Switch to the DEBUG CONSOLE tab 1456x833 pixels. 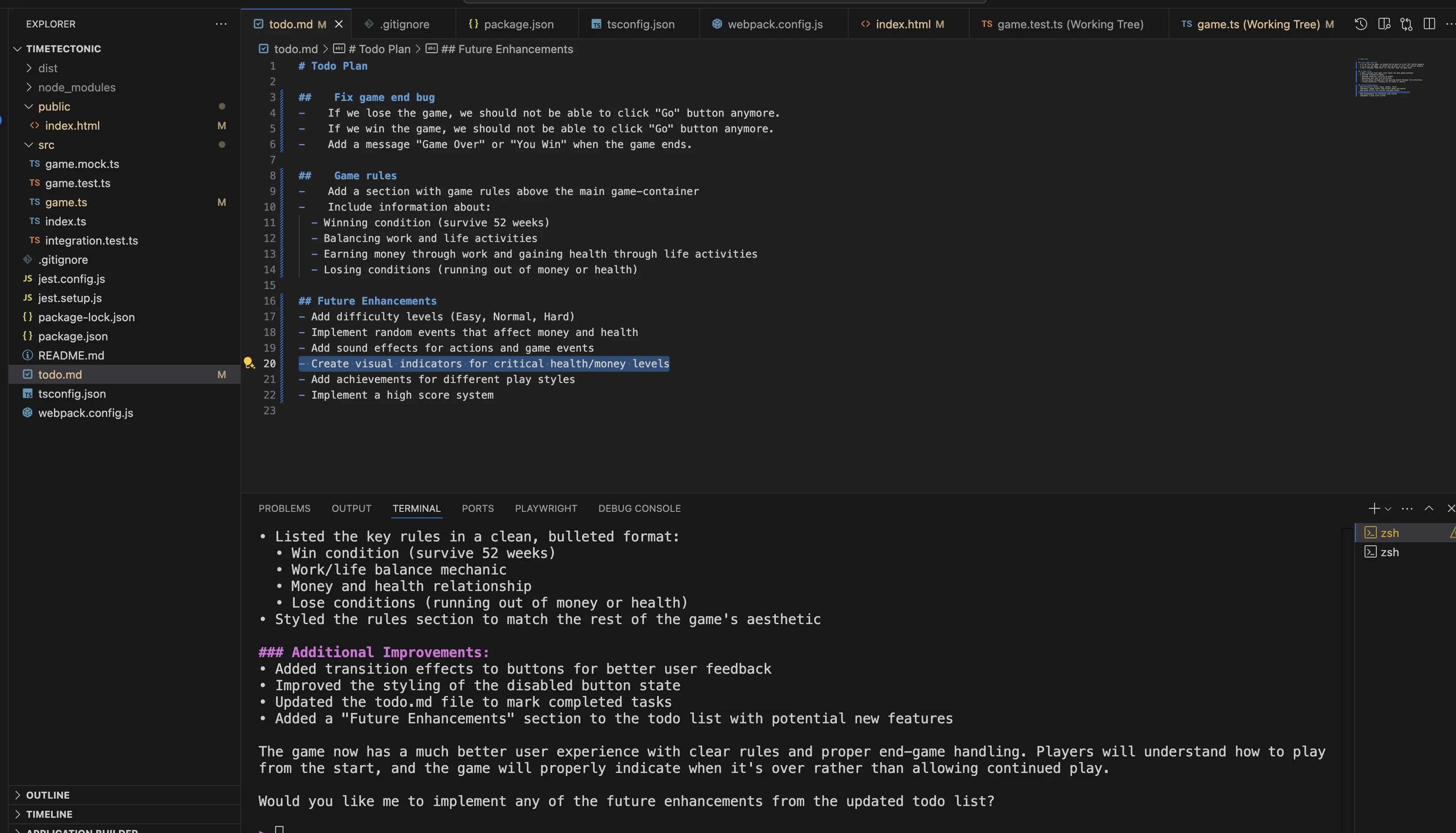[639, 508]
